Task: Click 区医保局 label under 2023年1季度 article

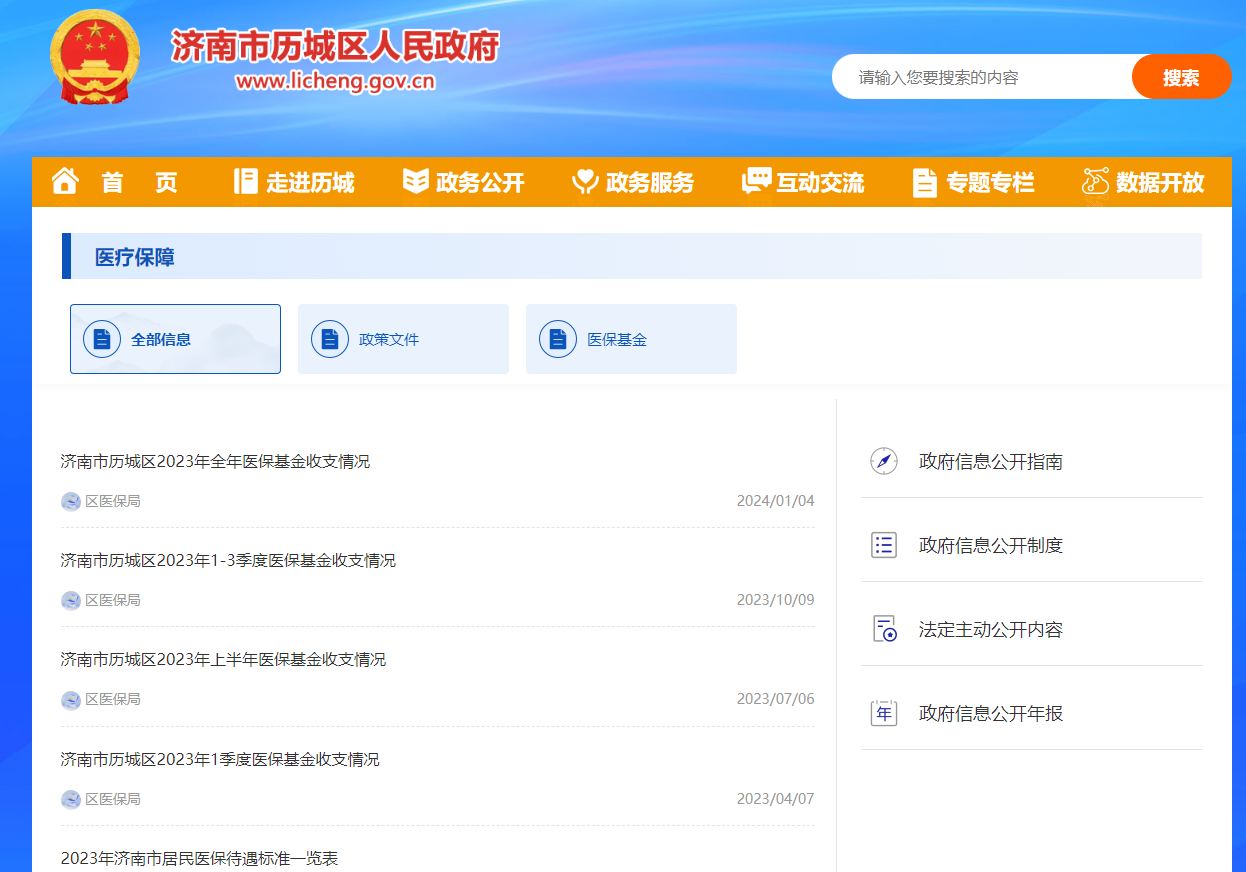Action: (x=113, y=799)
